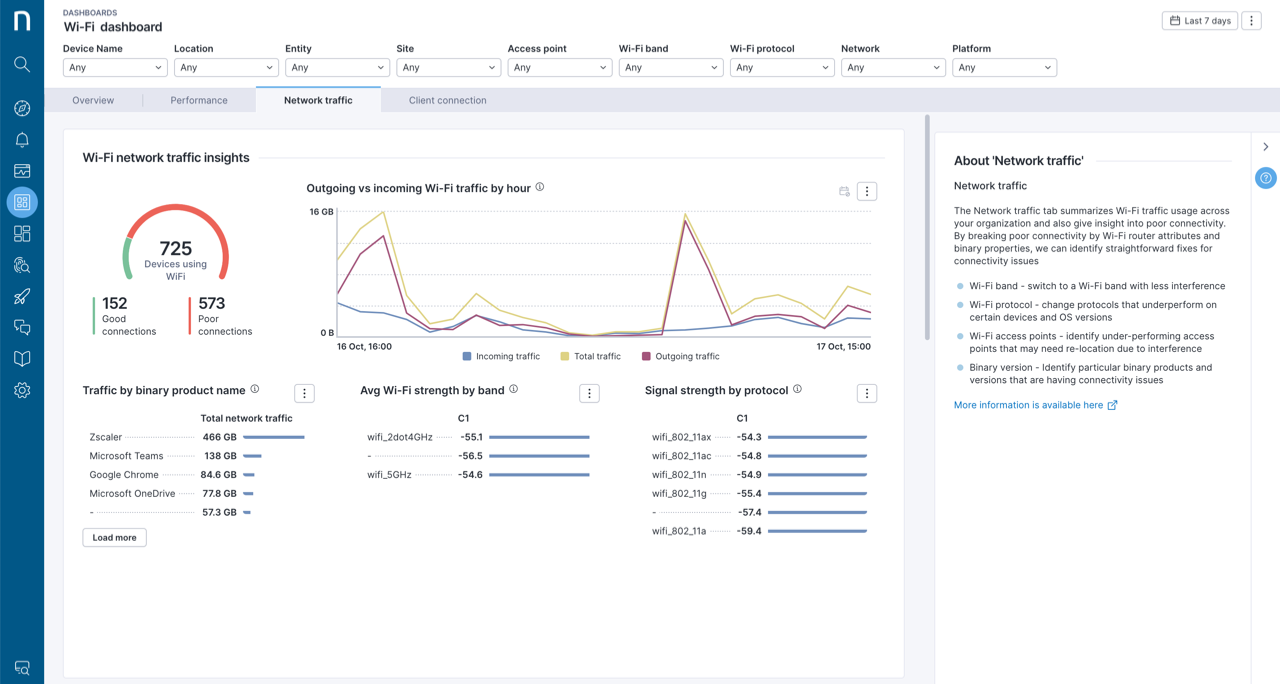1280x684 pixels.
Task: Open the Device Name filter dropdown
Action: tap(114, 67)
